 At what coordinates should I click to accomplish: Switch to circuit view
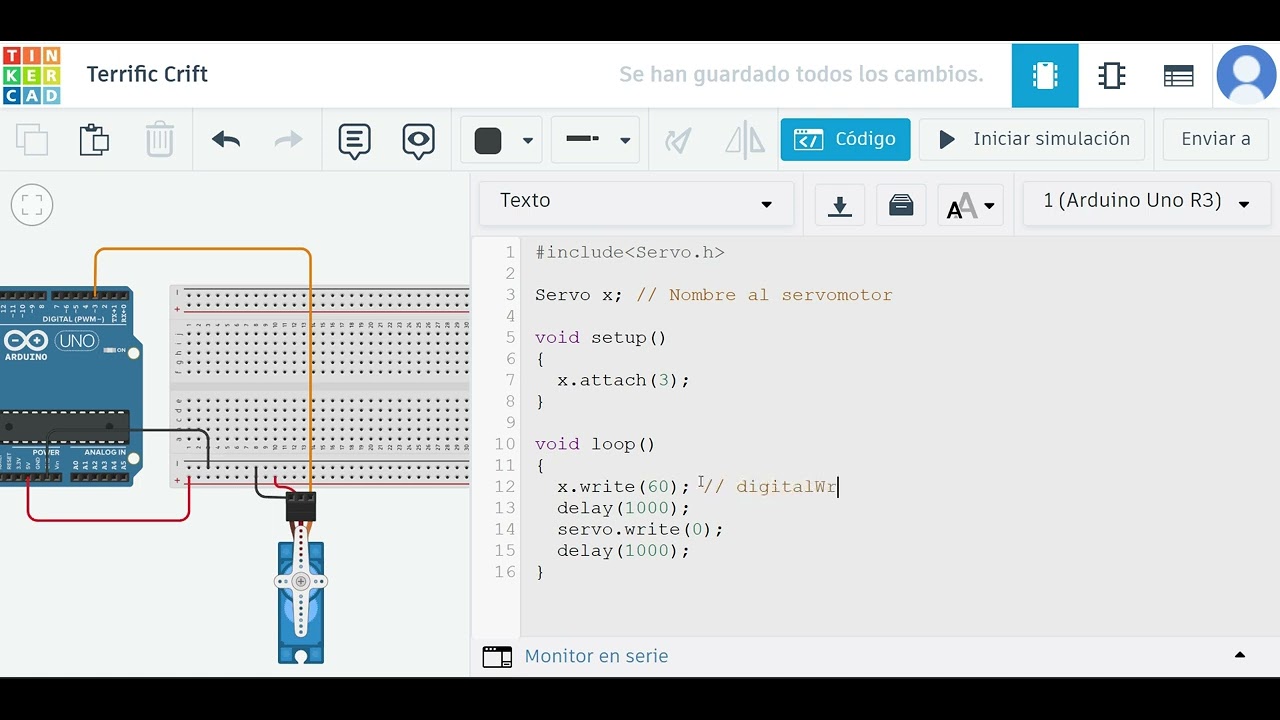[1045, 75]
